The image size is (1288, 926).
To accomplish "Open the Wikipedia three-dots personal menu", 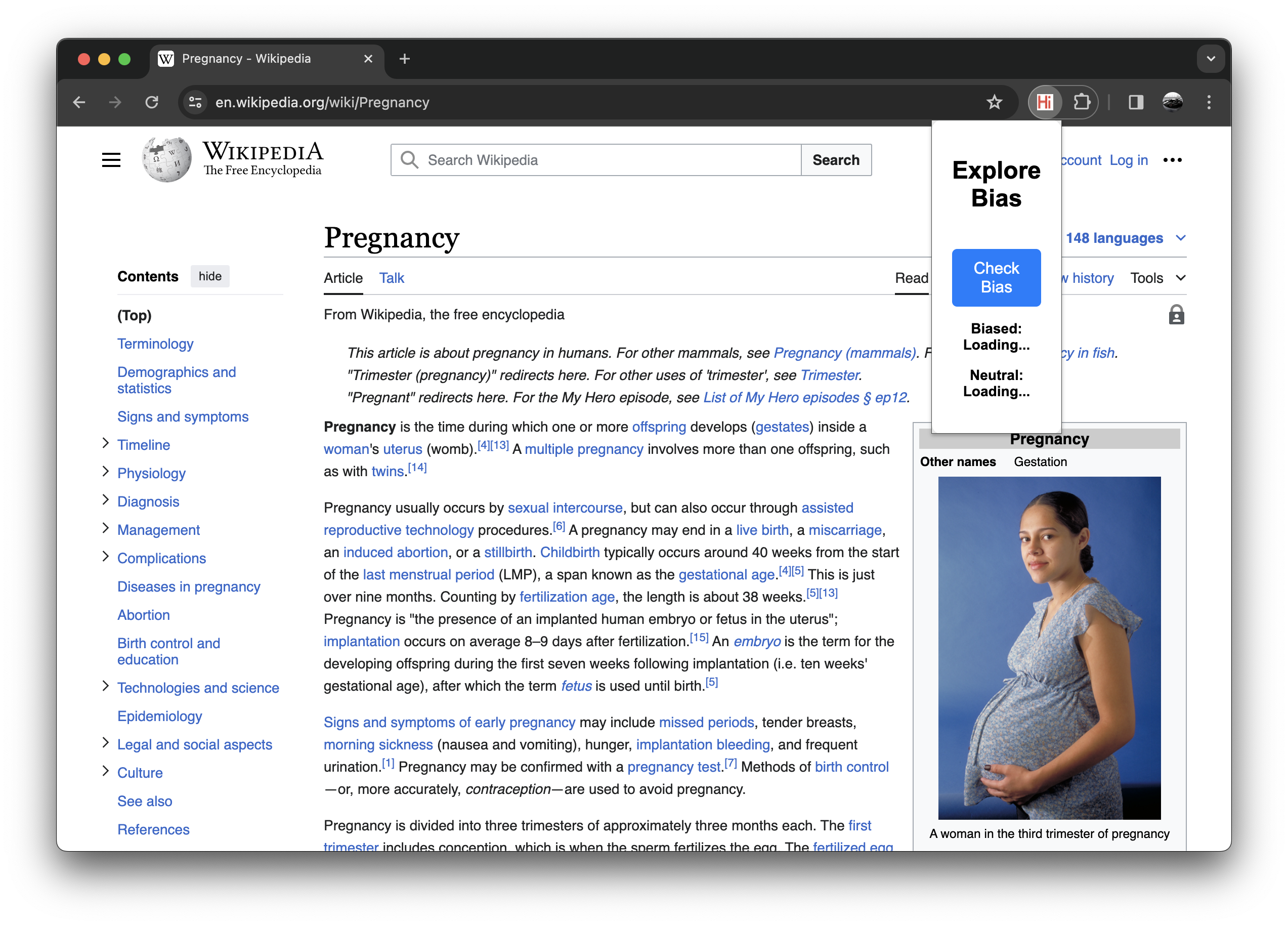I will pyautogui.click(x=1172, y=160).
